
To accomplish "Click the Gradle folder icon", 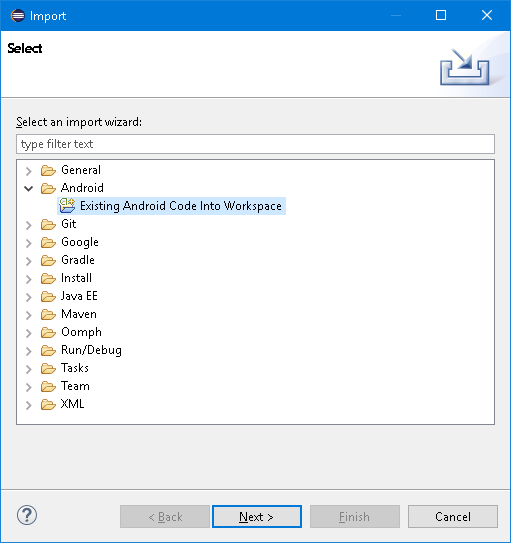I will pyautogui.click(x=48, y=260).
